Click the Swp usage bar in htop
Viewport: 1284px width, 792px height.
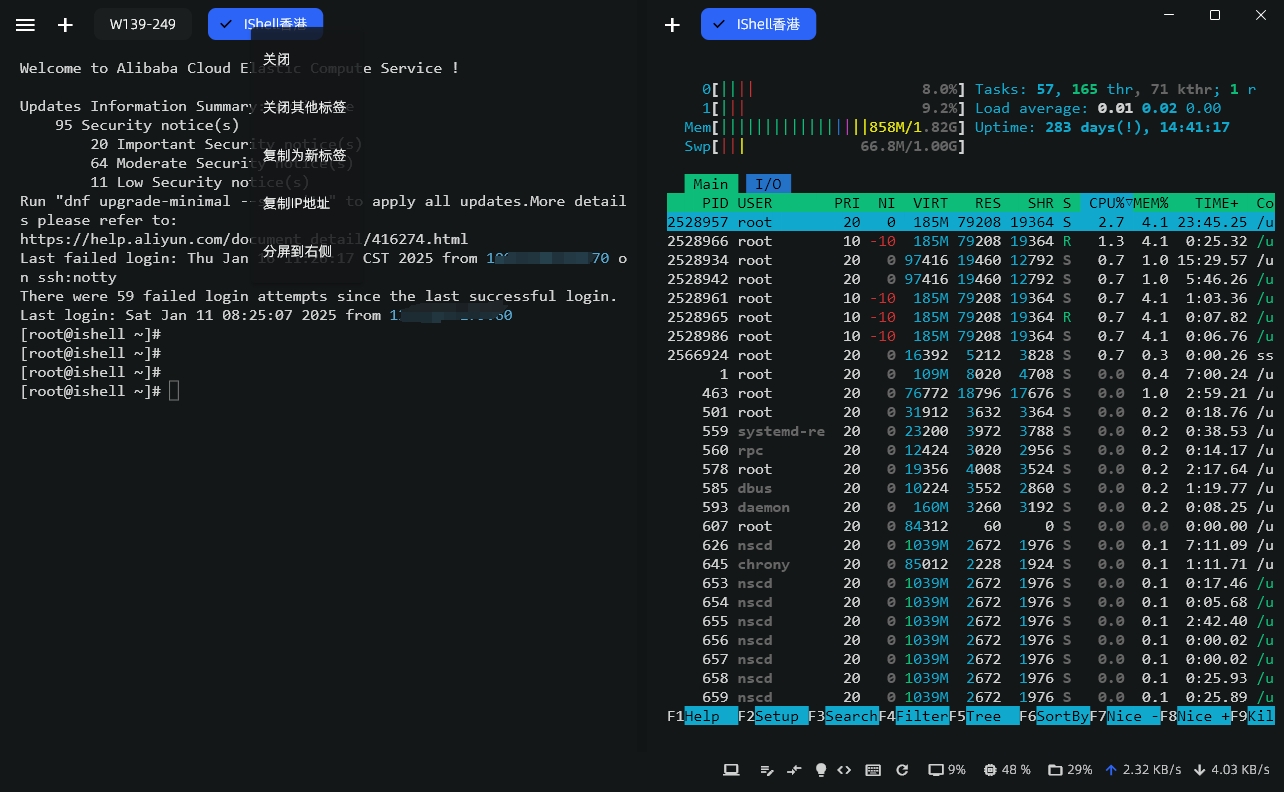[x=824, y=146]
